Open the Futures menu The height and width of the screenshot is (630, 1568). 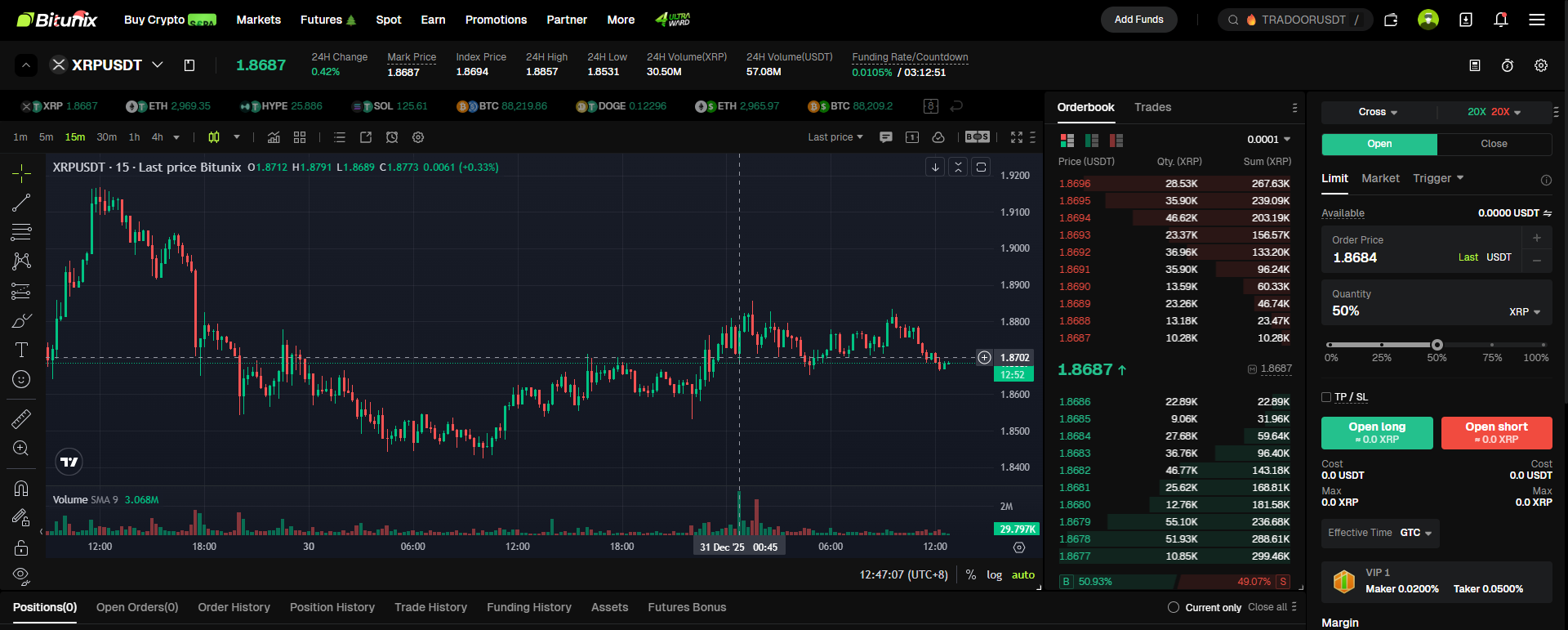coord(328,20)
